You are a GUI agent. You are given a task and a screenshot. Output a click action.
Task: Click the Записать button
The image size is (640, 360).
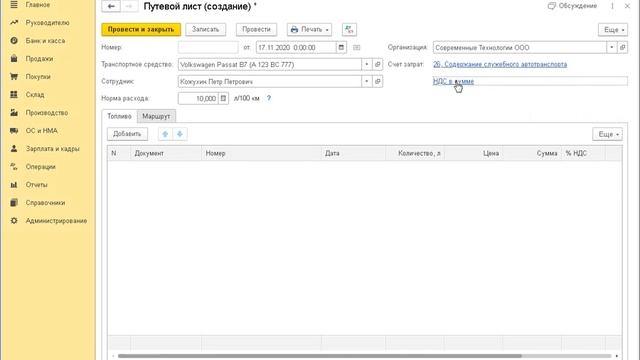point(206,29)
